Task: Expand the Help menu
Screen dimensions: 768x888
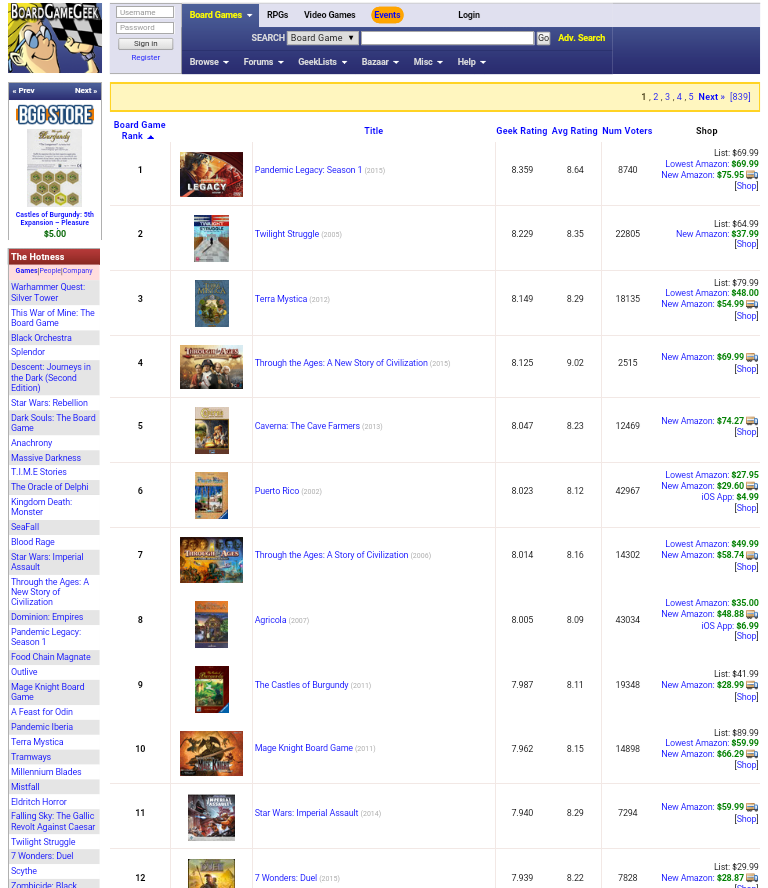Action: 471,62
